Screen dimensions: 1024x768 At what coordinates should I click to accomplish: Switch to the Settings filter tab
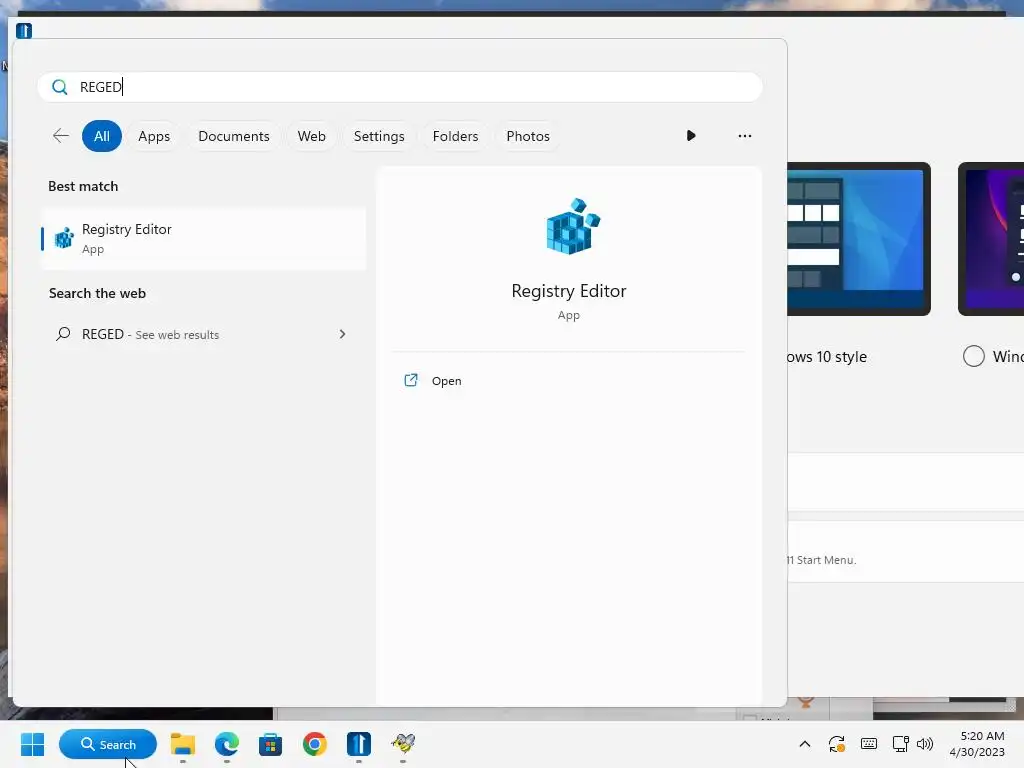(x=379, y=136)
